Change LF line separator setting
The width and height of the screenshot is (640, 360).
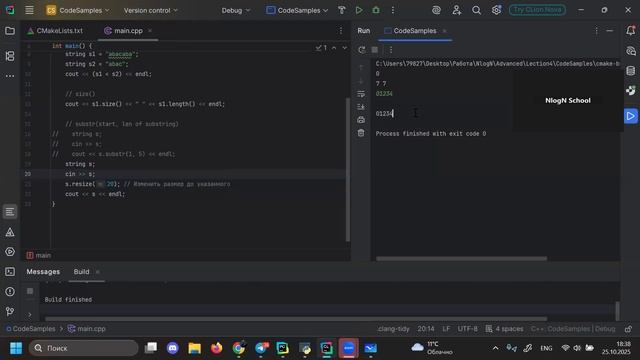[x=446, y=329]
